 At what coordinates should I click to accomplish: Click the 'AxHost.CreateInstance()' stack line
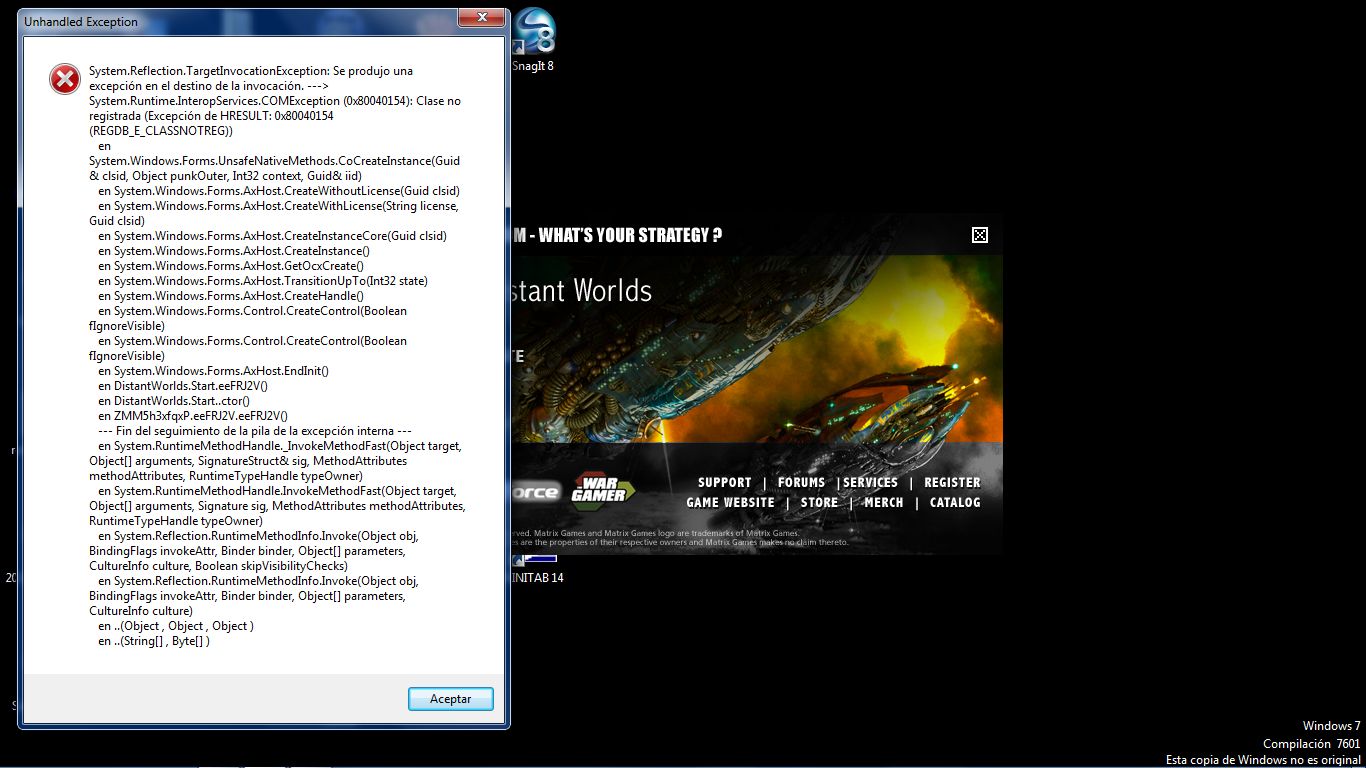click(234, 251)
